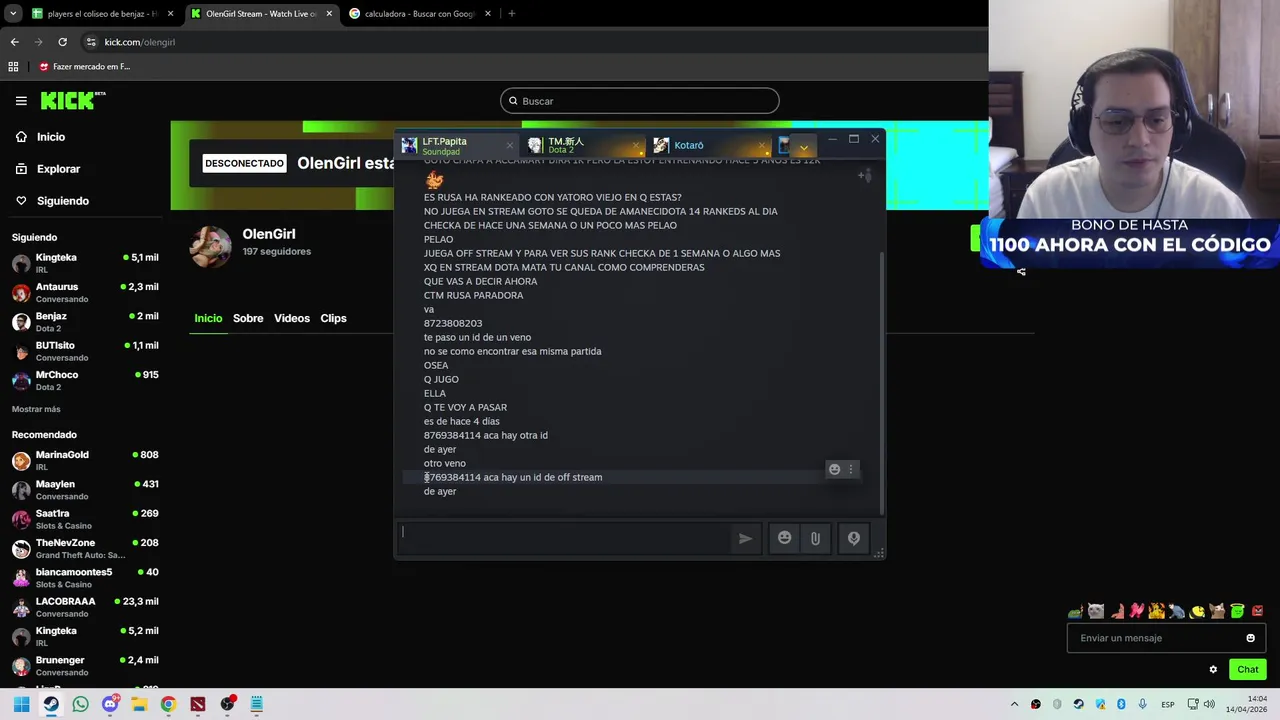Open Brunenger recommended channel
1280x720 pixels.
click(x=85, y=665)
